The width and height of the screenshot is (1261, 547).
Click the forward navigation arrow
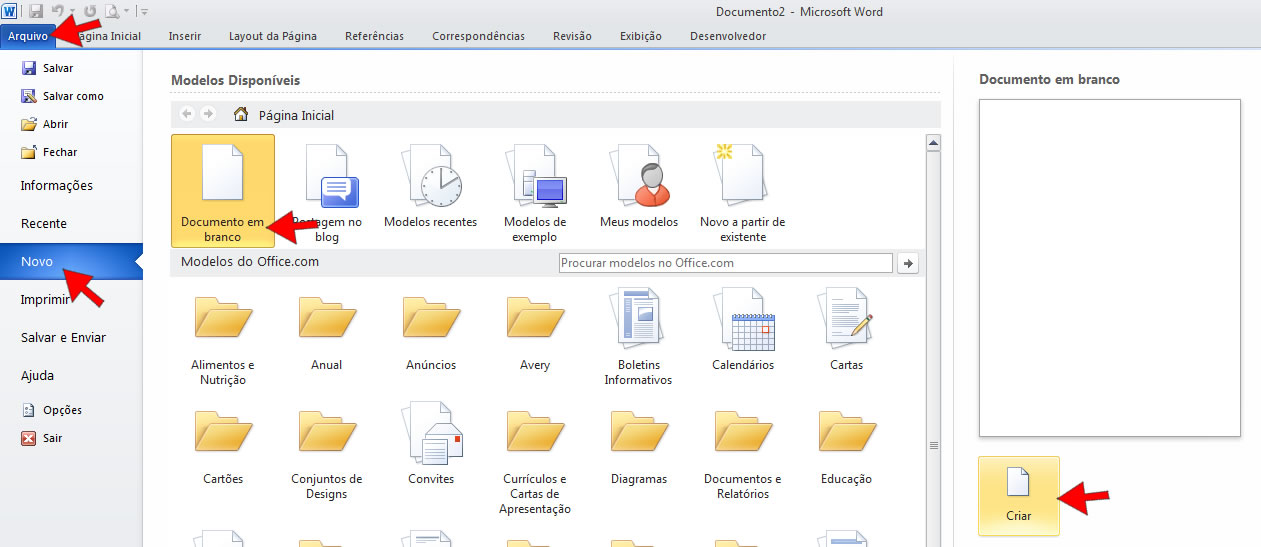coord(208,114)
